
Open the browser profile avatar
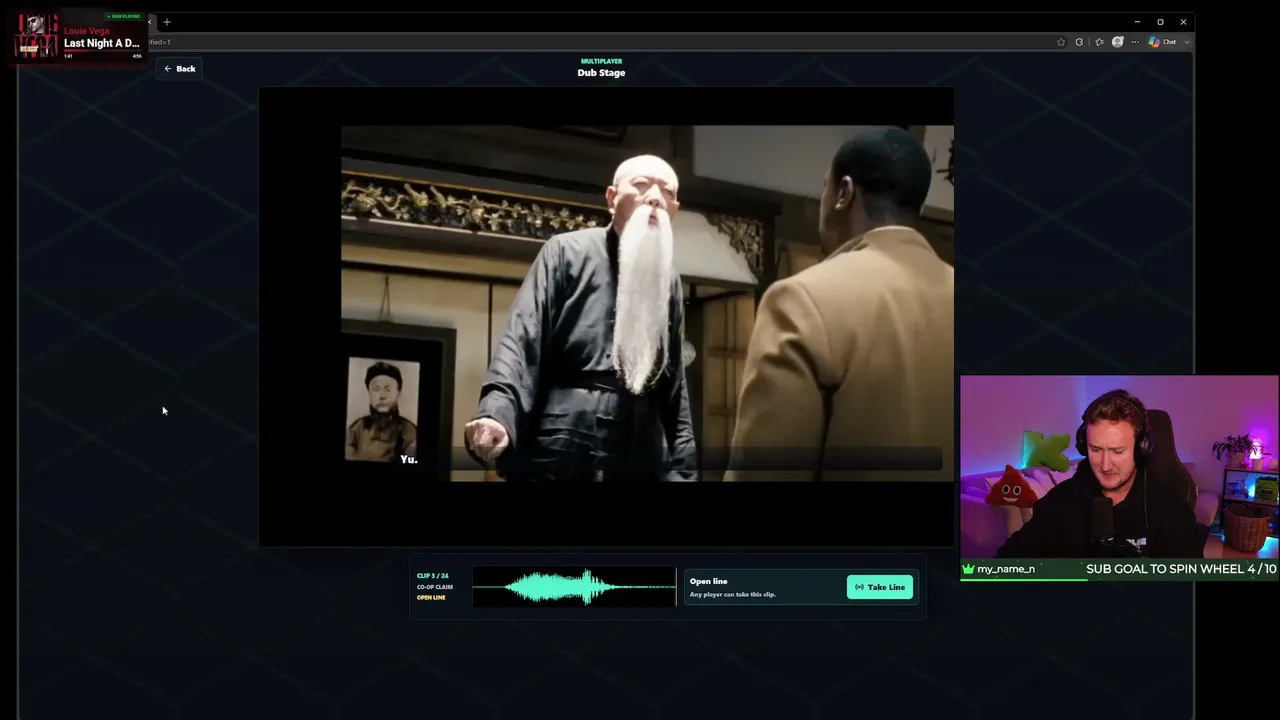1118,42
